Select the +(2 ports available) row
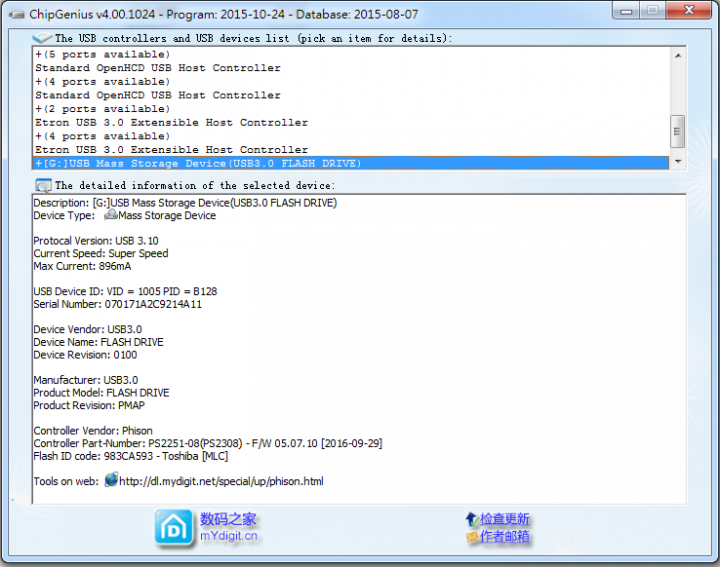Viewport: 720px width, 567px height. (x=351, y=109)
